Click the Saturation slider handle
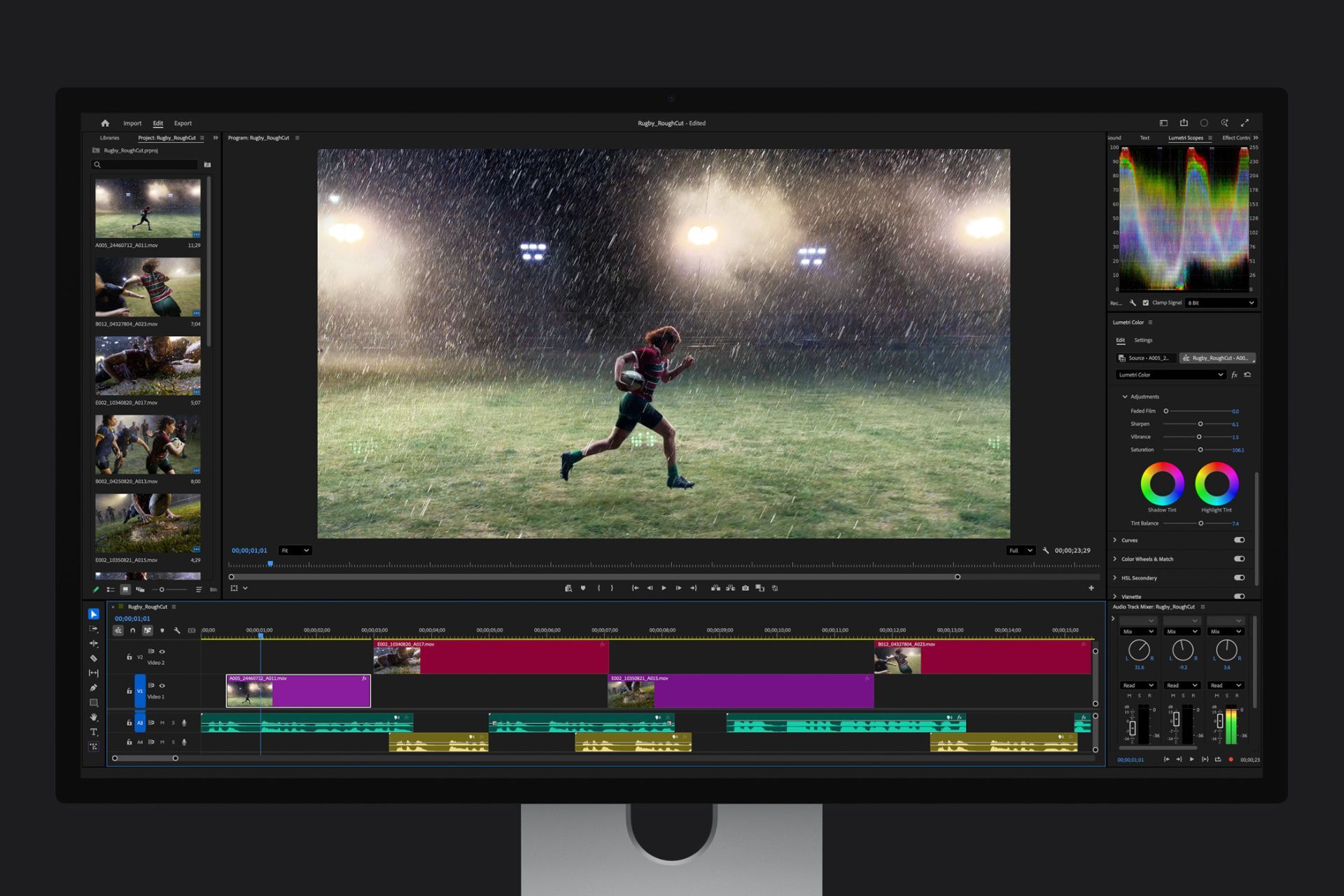The height and width of the screenshot is (896, 1344). 1200,450
